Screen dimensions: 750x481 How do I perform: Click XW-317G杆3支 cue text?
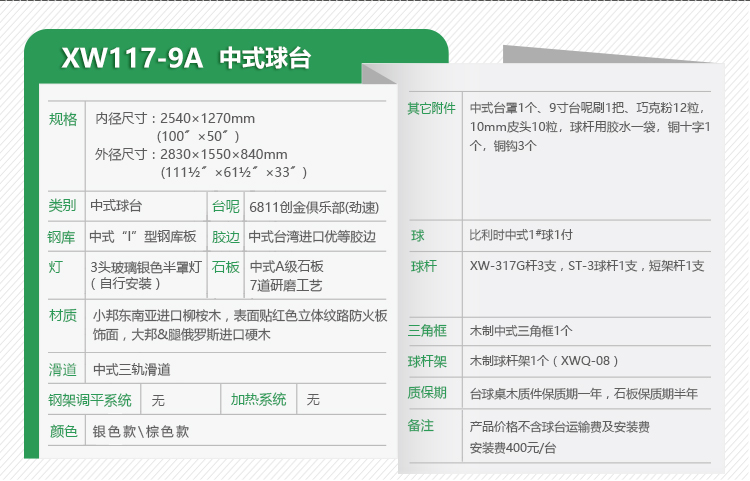tap(513, 266)
